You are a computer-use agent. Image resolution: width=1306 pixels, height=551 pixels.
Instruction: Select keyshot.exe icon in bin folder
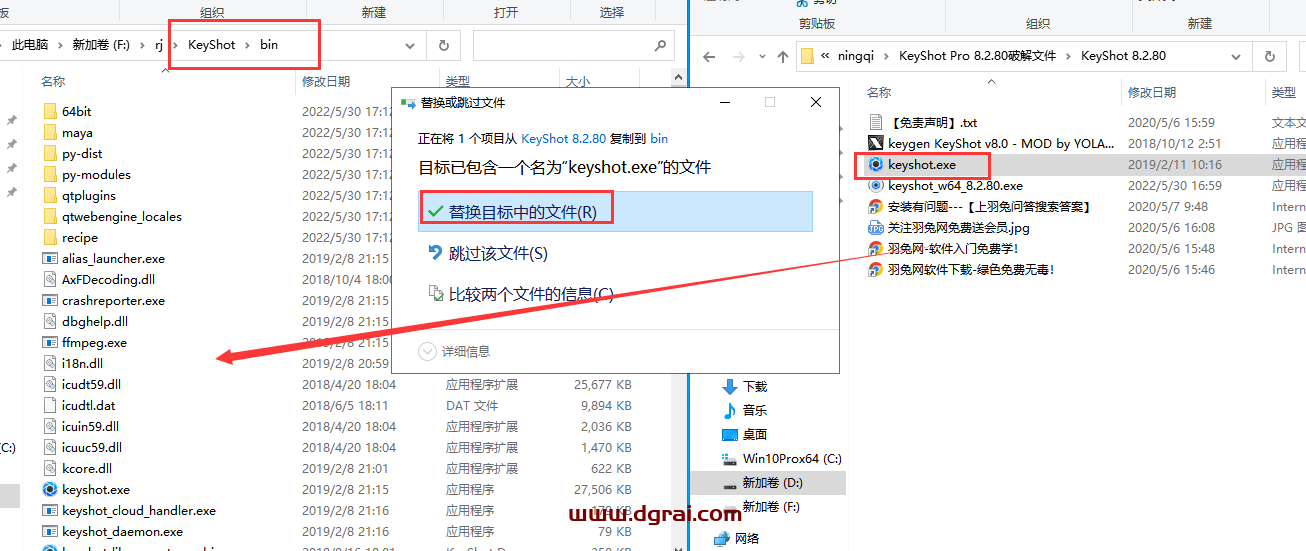pyautogui.click(x=50, y=489)
